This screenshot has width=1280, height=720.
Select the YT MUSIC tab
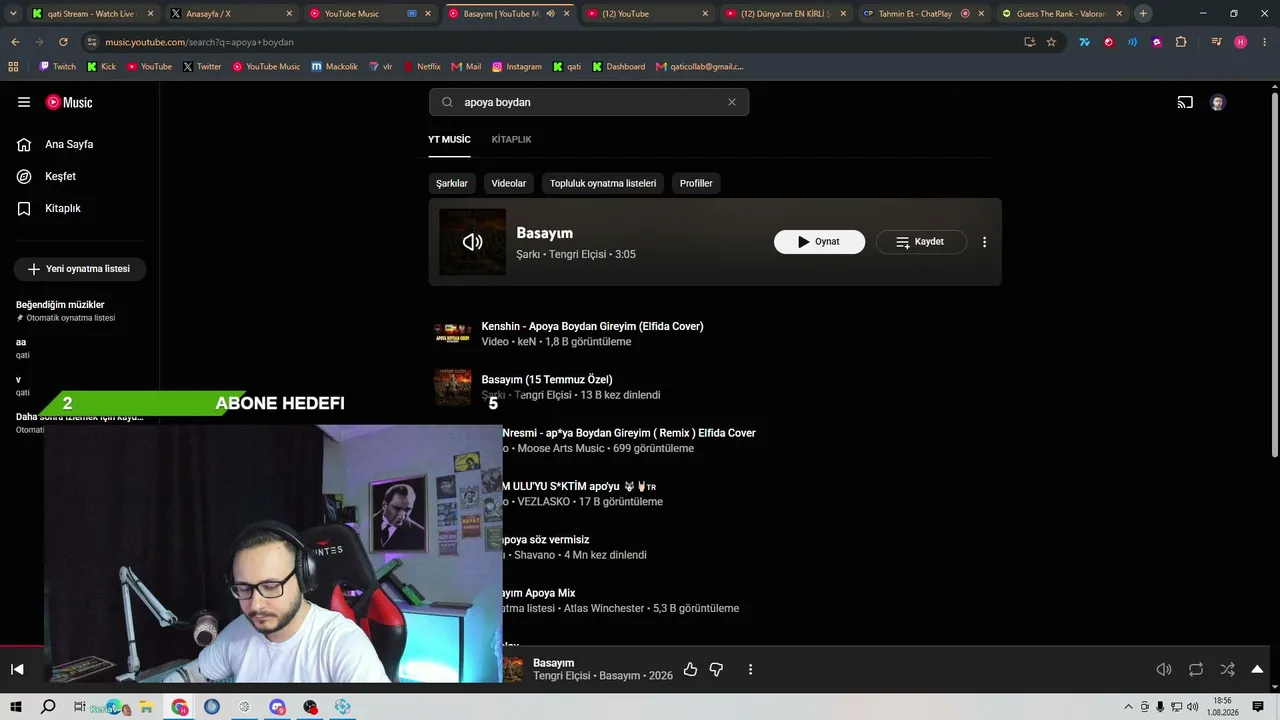tap(449, 139)
